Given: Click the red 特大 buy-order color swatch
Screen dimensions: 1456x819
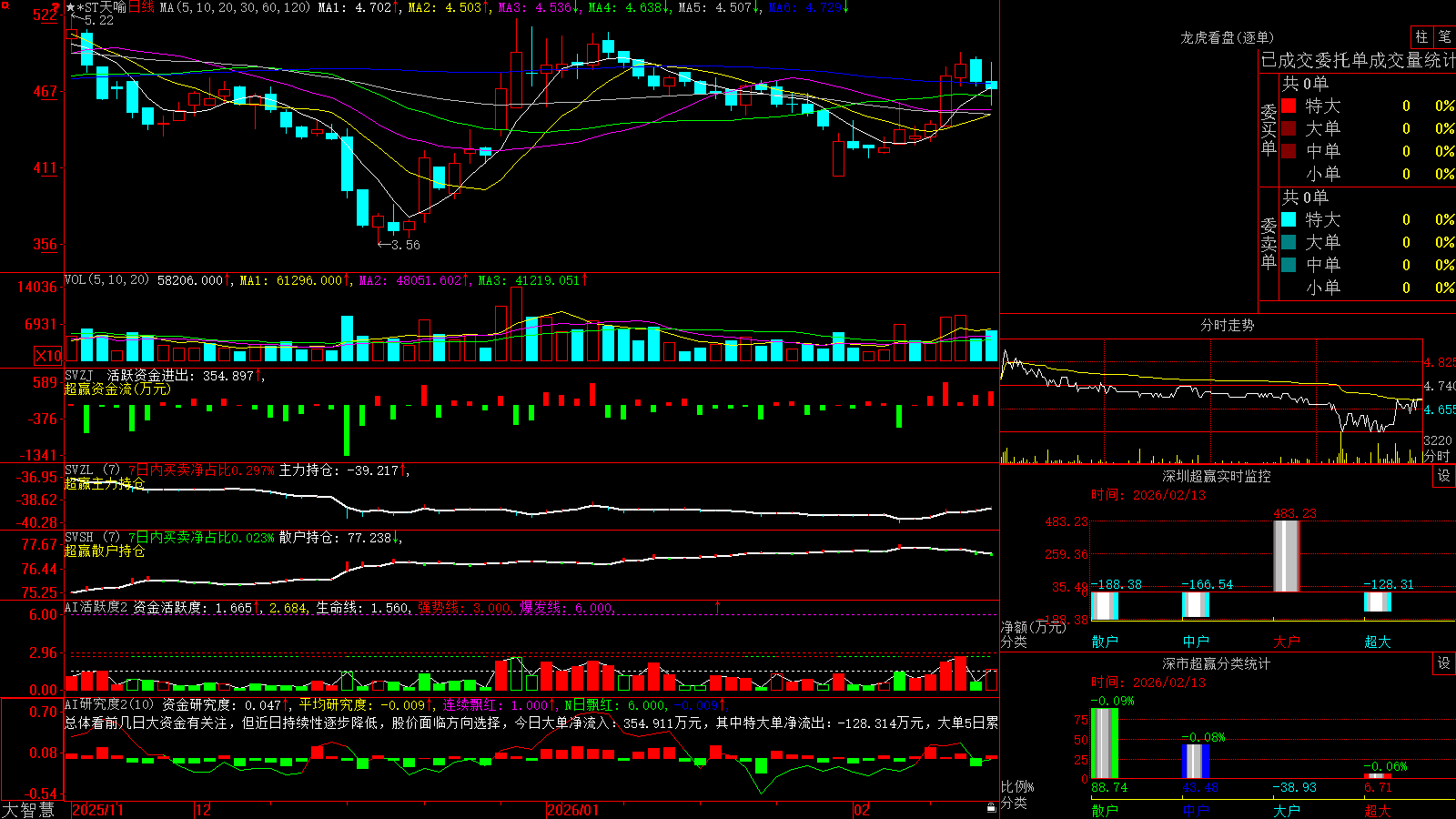Looking at the screenshot, I should point(1289,106).
